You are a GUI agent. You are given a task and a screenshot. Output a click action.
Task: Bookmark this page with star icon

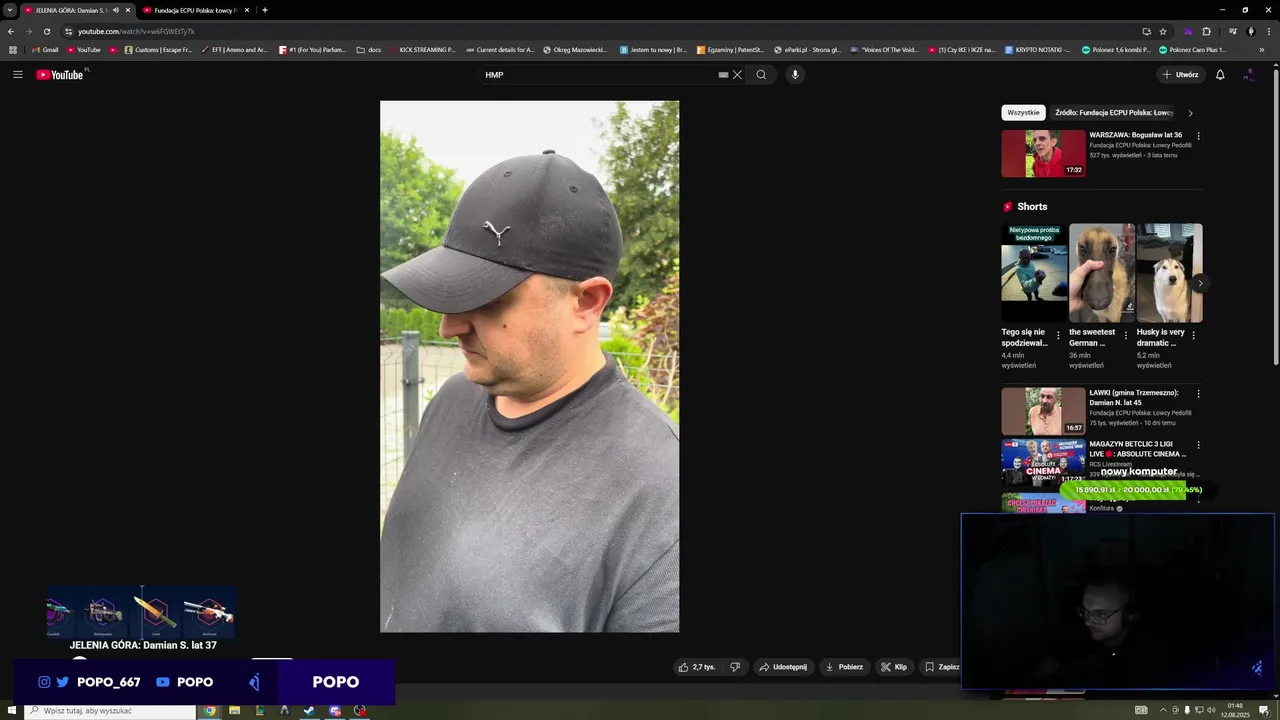tap(1163, 31)
